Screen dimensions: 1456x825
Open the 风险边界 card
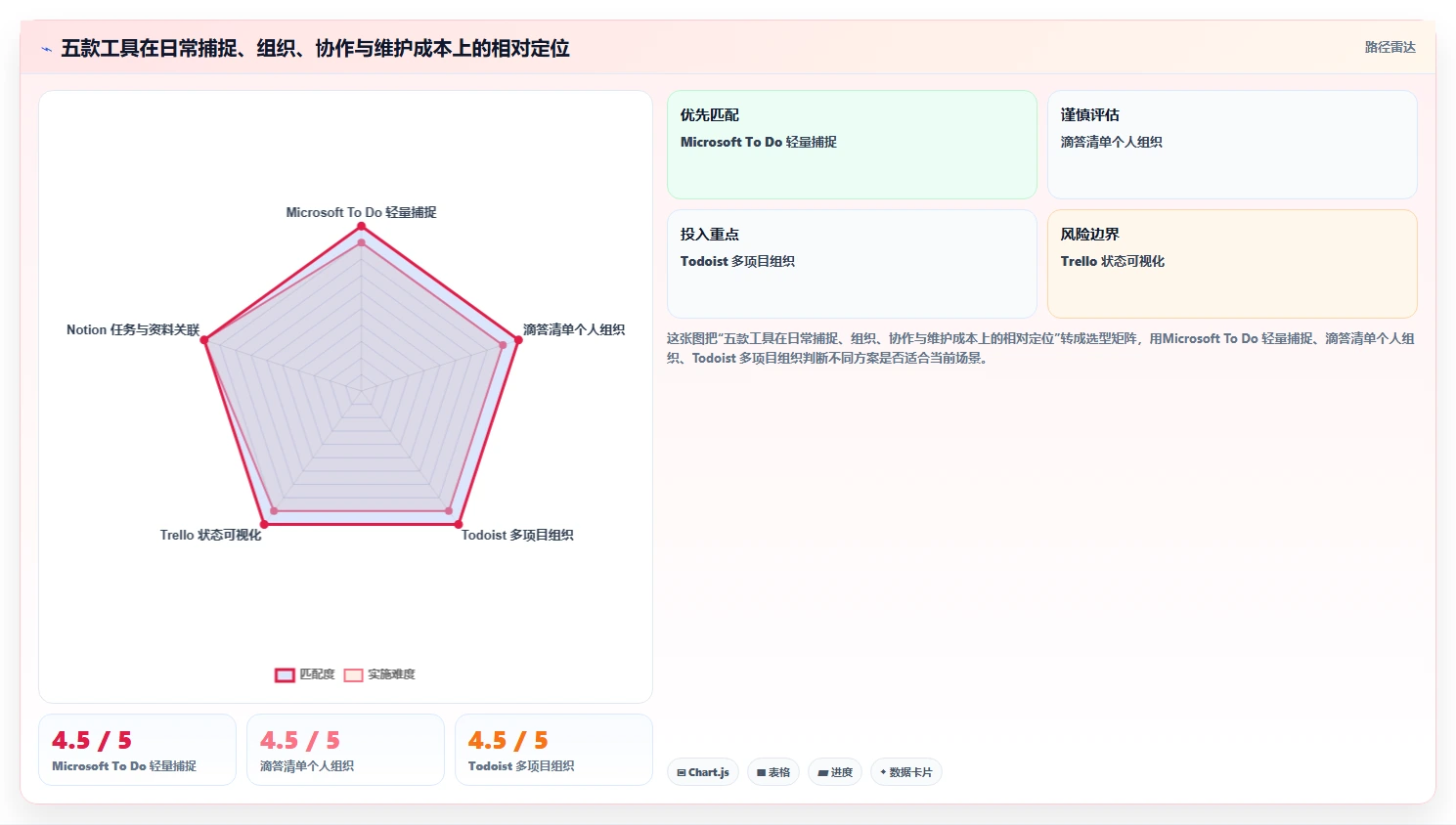(x=1232, y=264)
